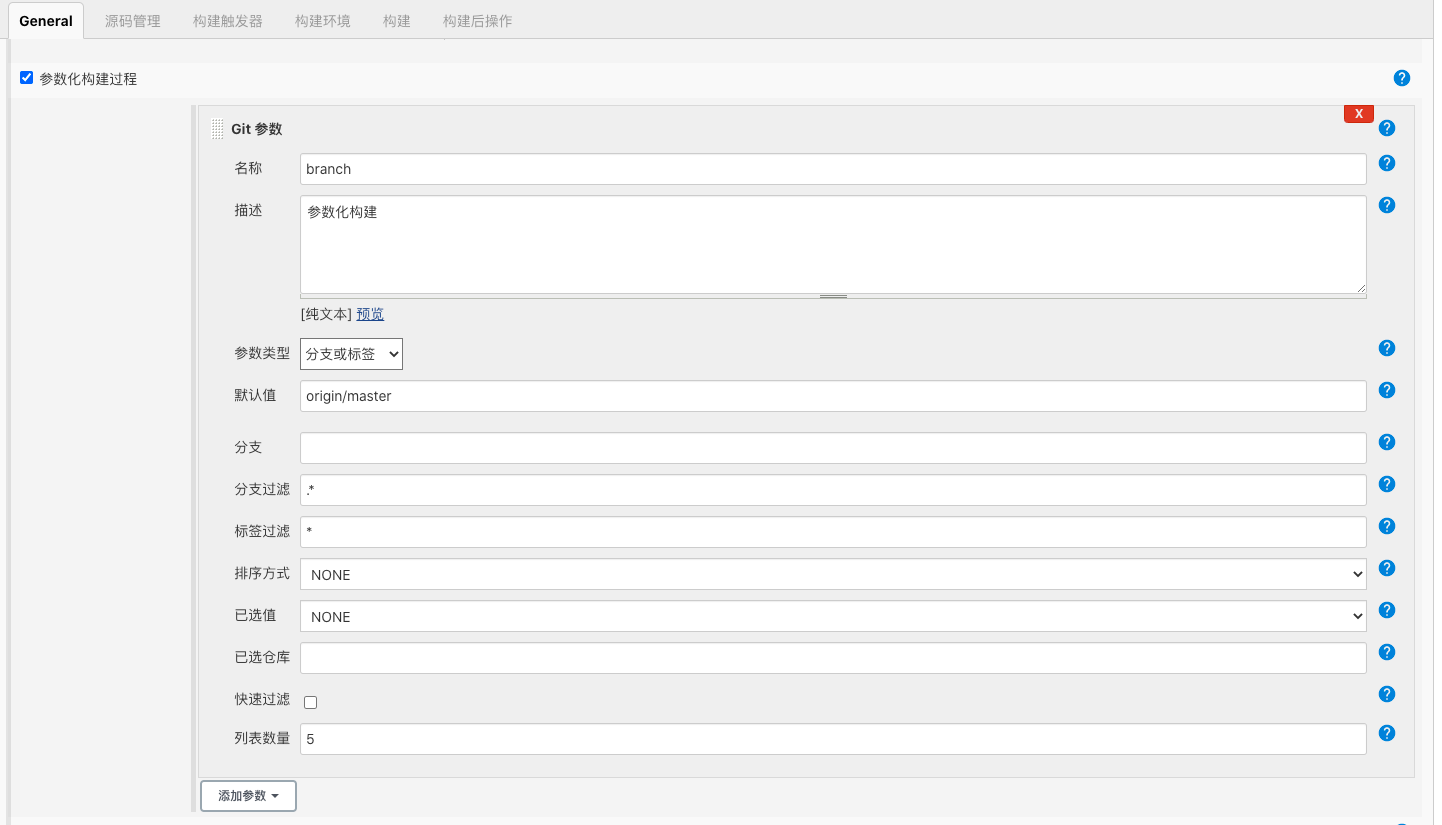Screen dimensions: 1442x825
Task: Click empty 分支 input field
Action: 833,448
